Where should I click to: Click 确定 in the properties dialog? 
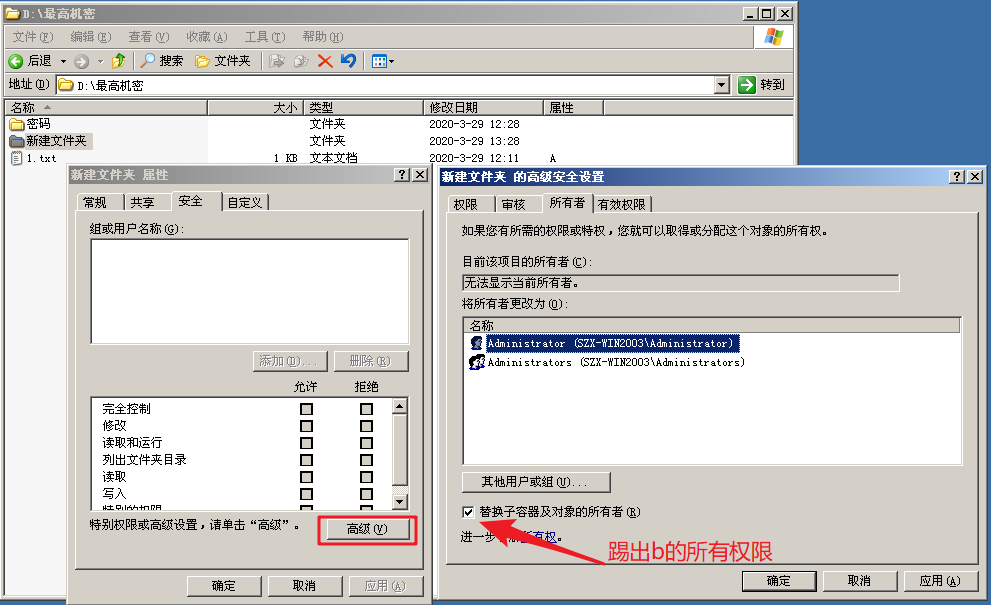tap(224, 586)
